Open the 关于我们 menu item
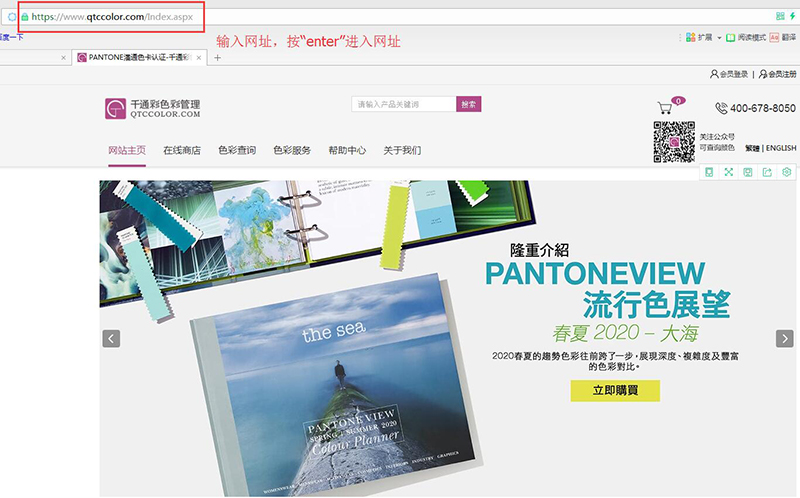The image size is (800, 498). point(403,150)
